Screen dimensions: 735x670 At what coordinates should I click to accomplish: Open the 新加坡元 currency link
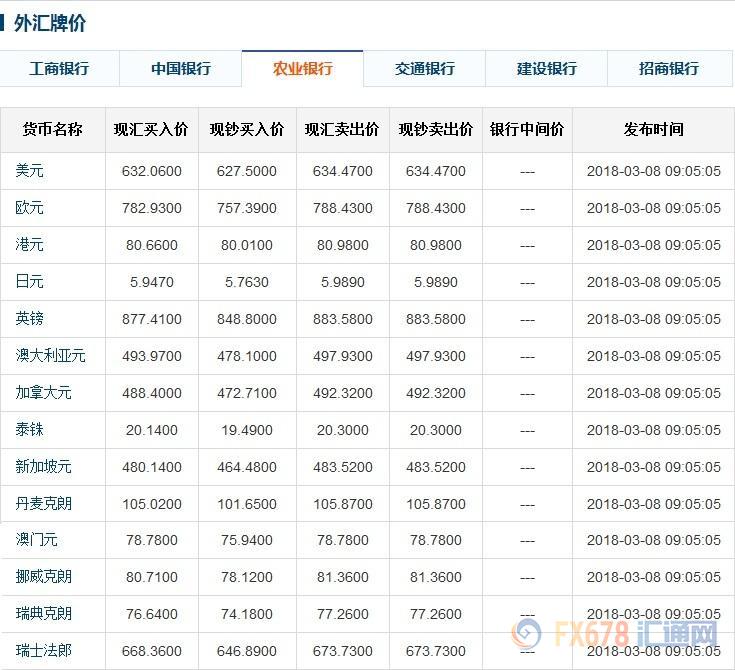[x=43, y=467]
